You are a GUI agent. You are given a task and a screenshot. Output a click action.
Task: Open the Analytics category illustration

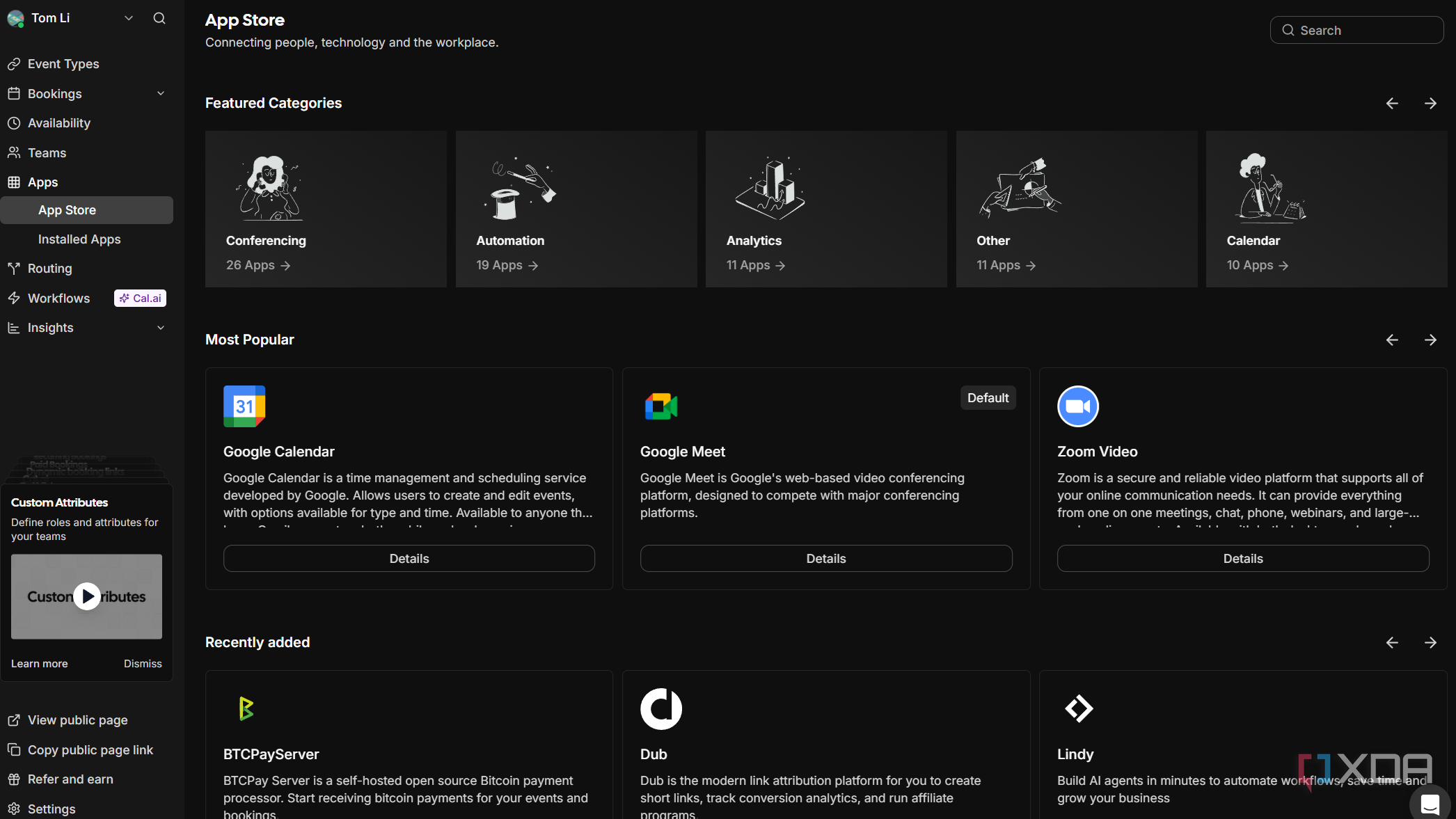(770, 188)
